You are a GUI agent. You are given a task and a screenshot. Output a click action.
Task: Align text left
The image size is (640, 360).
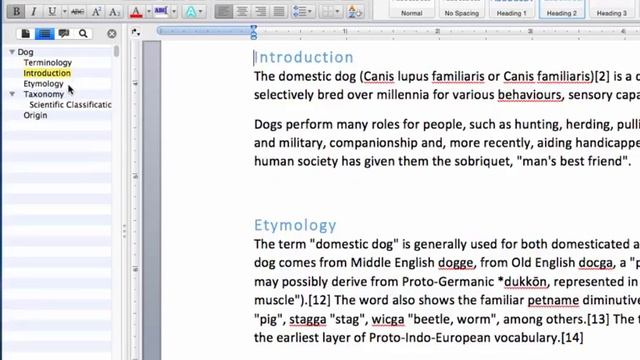click(224, 11)
